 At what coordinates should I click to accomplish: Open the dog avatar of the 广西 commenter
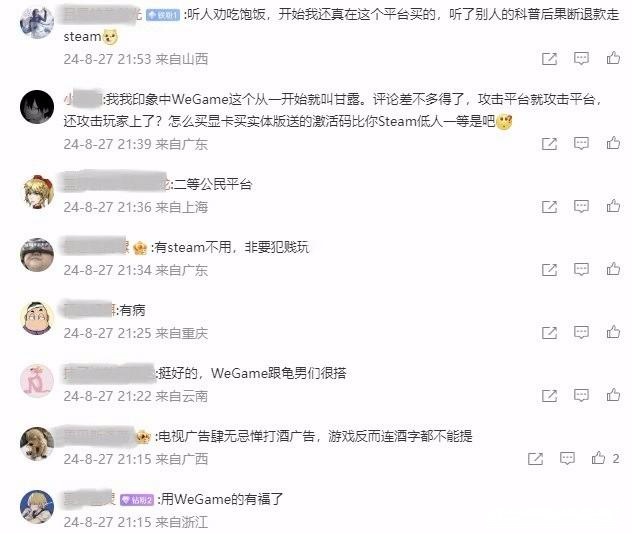(37, 443)
